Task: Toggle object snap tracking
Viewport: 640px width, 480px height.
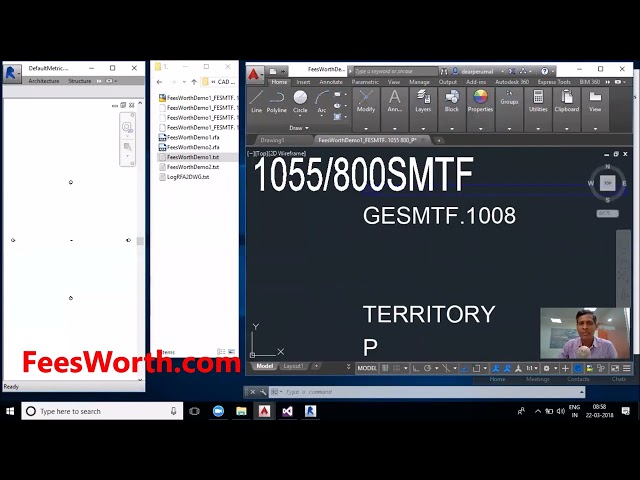Action: 464,368
